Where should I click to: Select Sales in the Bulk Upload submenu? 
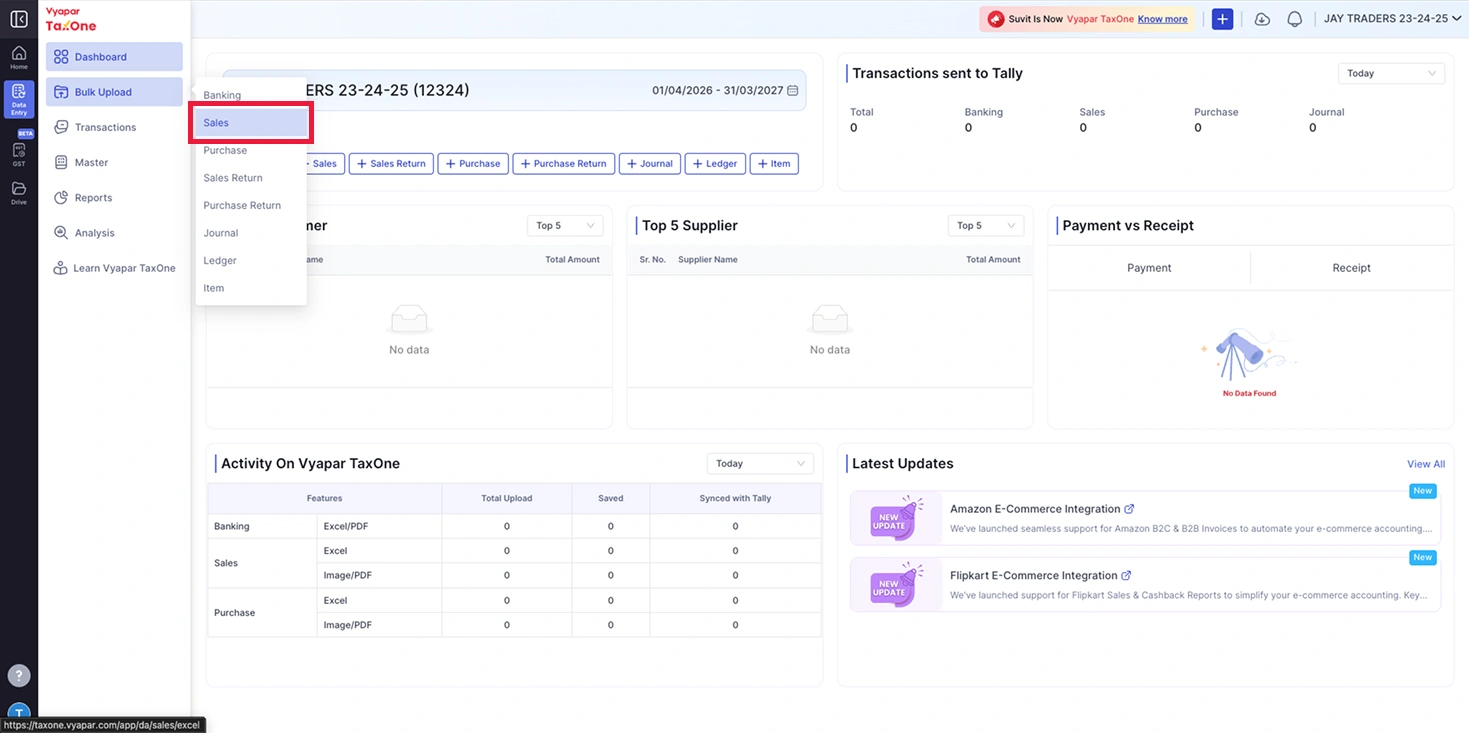pyautogui.click(x=251, y=123)
